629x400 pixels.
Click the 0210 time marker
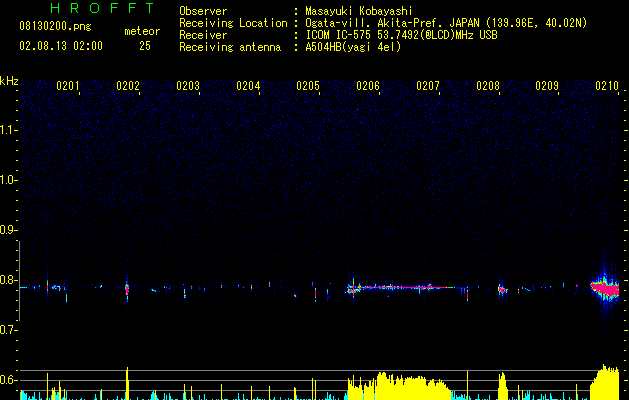click(x=607, y=86)
